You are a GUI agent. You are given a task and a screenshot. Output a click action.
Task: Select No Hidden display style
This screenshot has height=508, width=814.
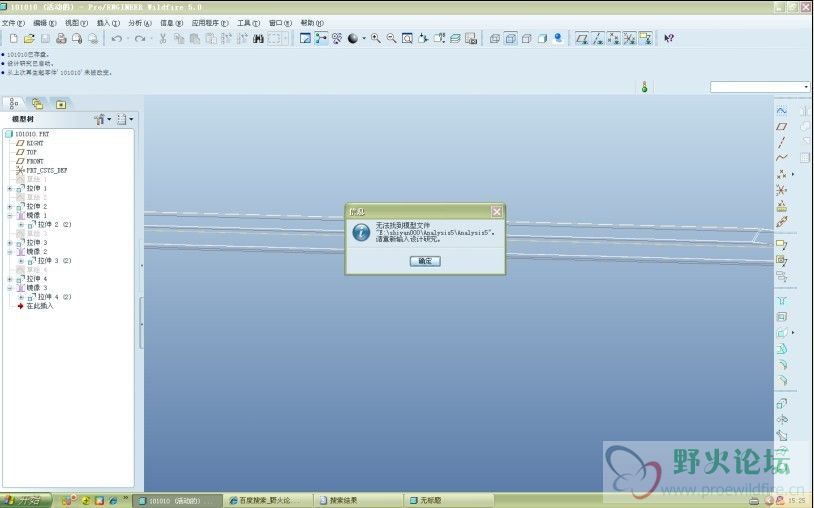[x=526, y=38]
